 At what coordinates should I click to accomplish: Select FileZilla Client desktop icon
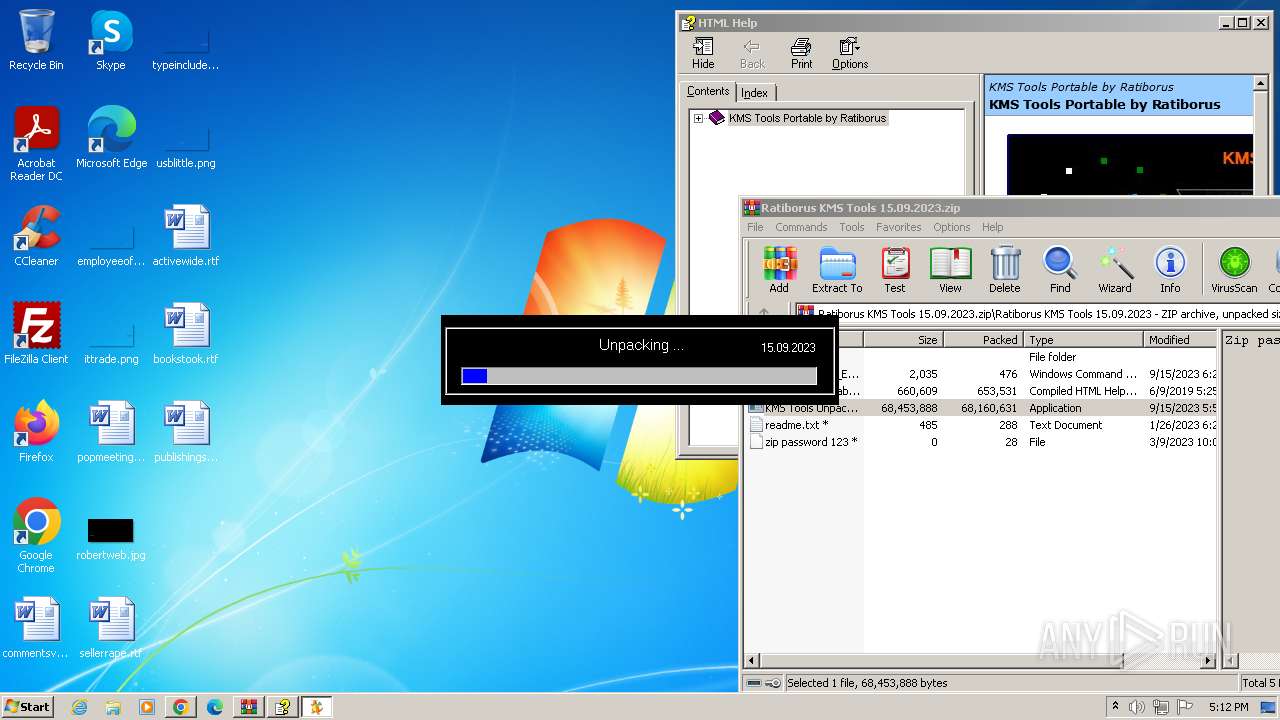pyautogui.click(x=36, y=334)
